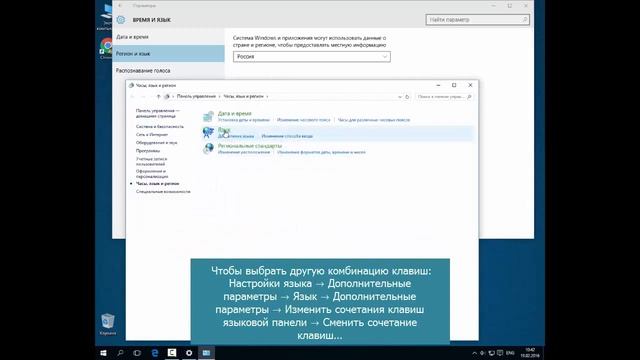Click the refresh icon in the address bar
The image size is (640, 360).
point(407,97)
